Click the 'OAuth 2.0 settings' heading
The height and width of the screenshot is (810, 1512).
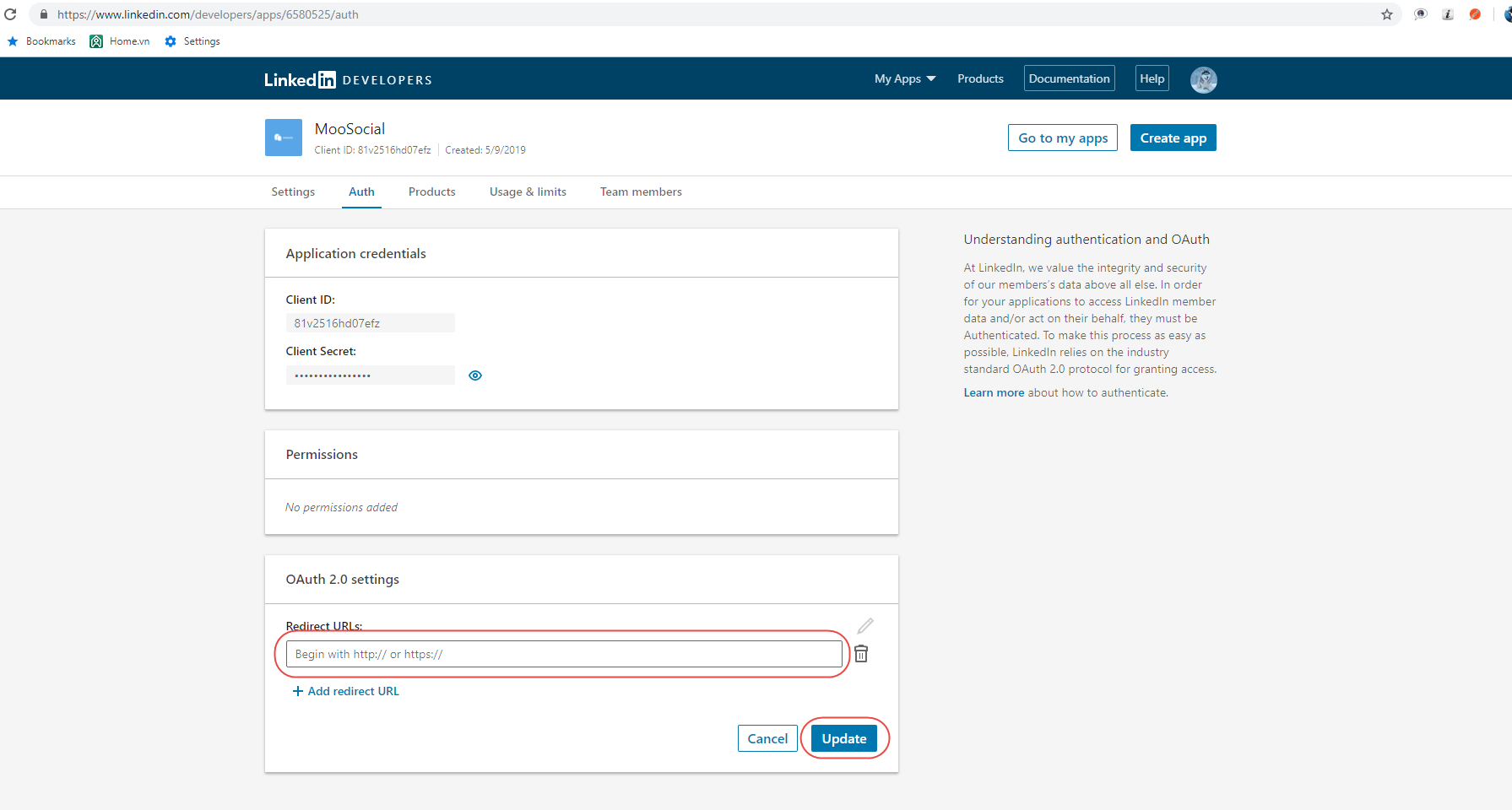(x=342, y=579)
